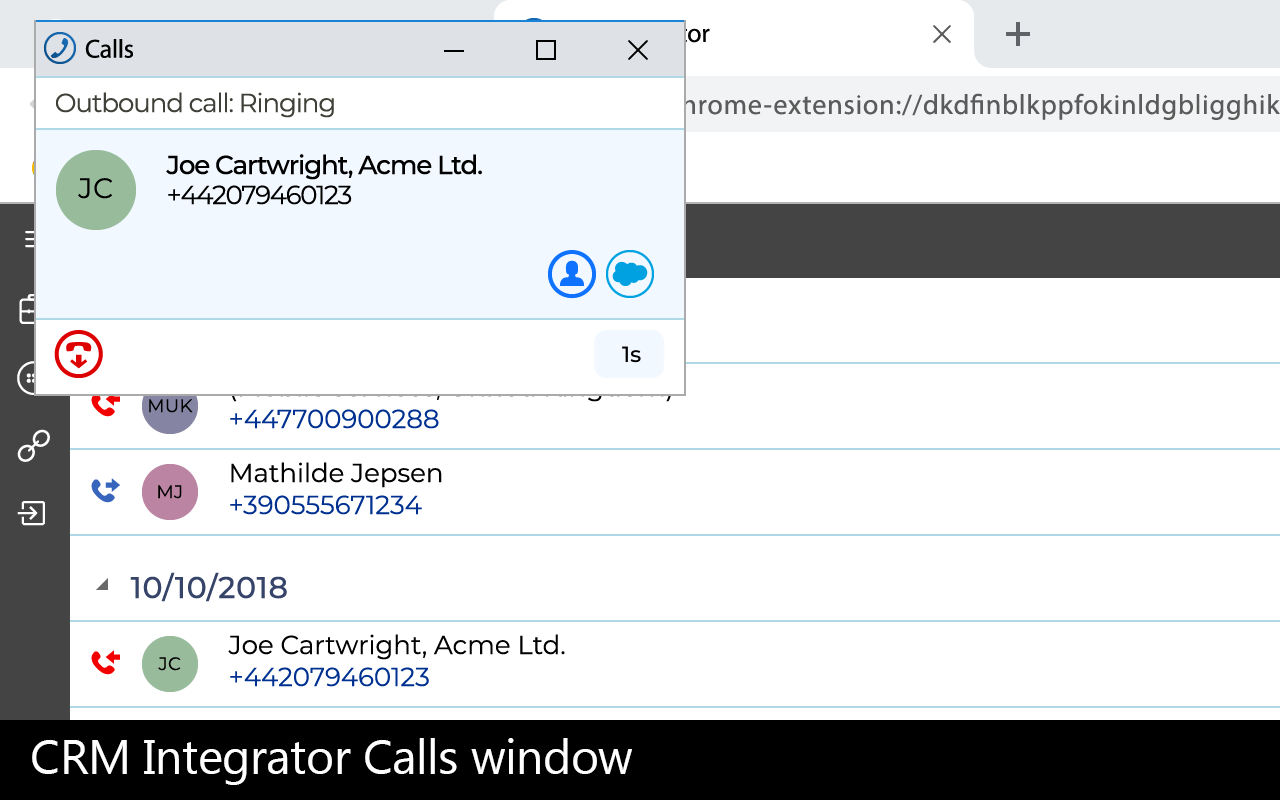
Task: Click the sign-out arrow icon in sidebar
Action: (32, 513)
